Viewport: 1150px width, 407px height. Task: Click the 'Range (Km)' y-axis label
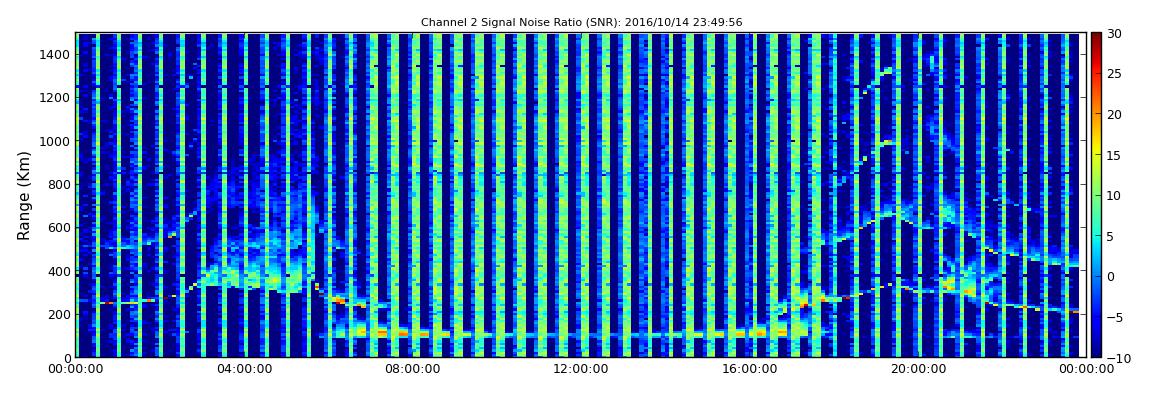(24, 196)
